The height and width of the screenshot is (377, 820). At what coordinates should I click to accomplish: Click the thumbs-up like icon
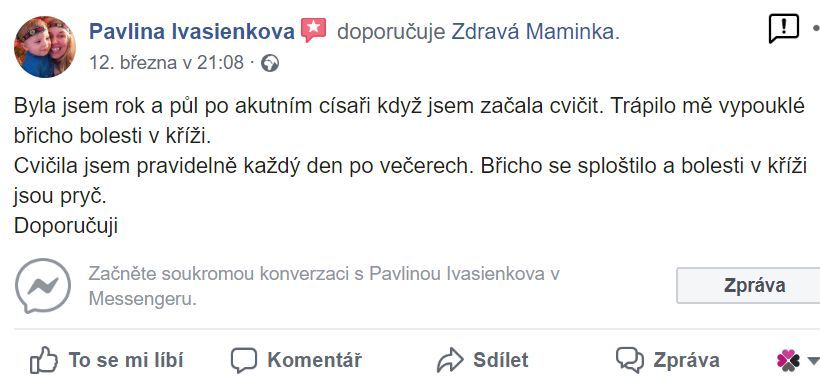tap(43, 360)
